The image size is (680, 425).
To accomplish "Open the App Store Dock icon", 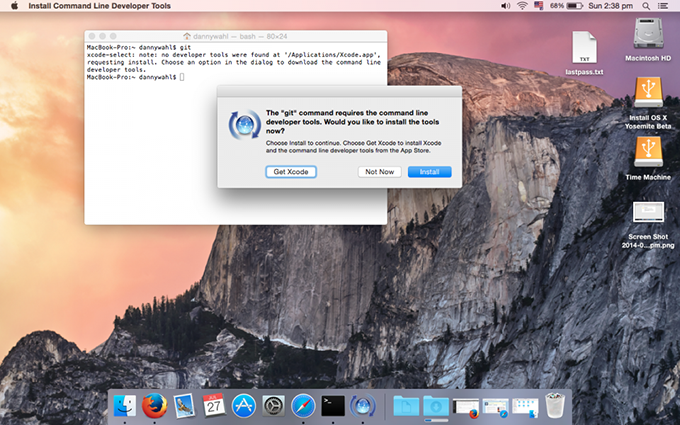I will (244, 406).
